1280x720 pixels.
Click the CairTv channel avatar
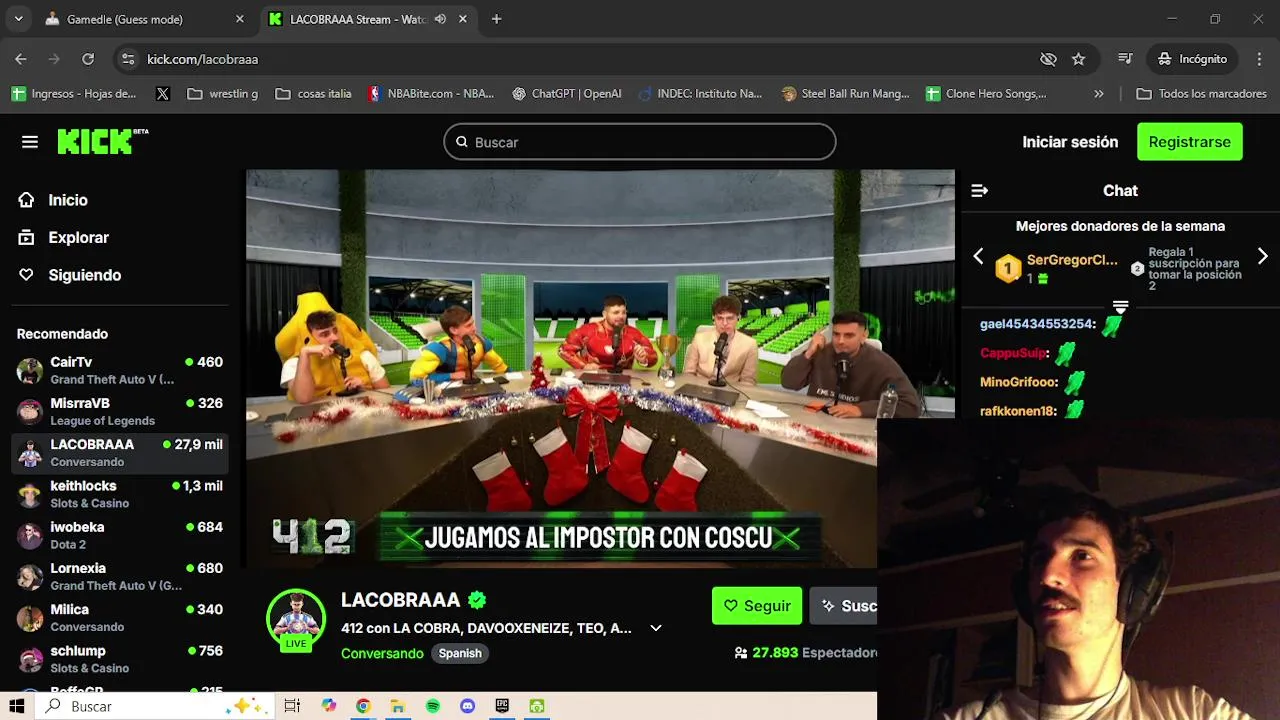pos(30,371)
